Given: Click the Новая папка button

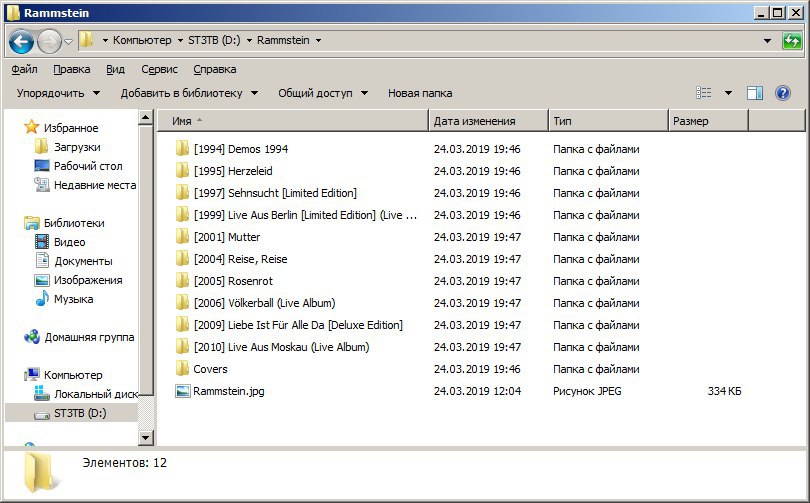Looking at the screenshot, I should click(420, 93).
